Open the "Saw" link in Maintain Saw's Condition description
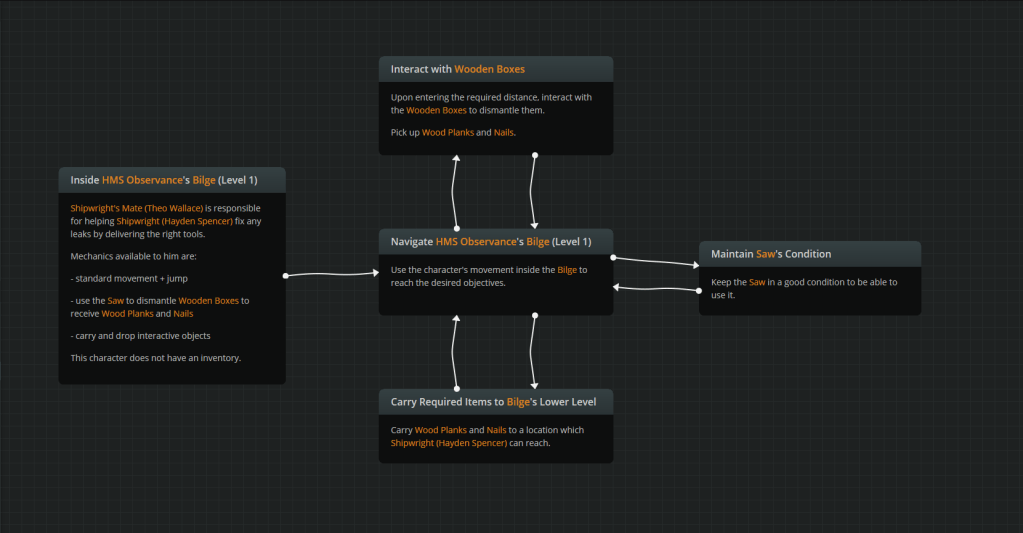 pos(757,282)
